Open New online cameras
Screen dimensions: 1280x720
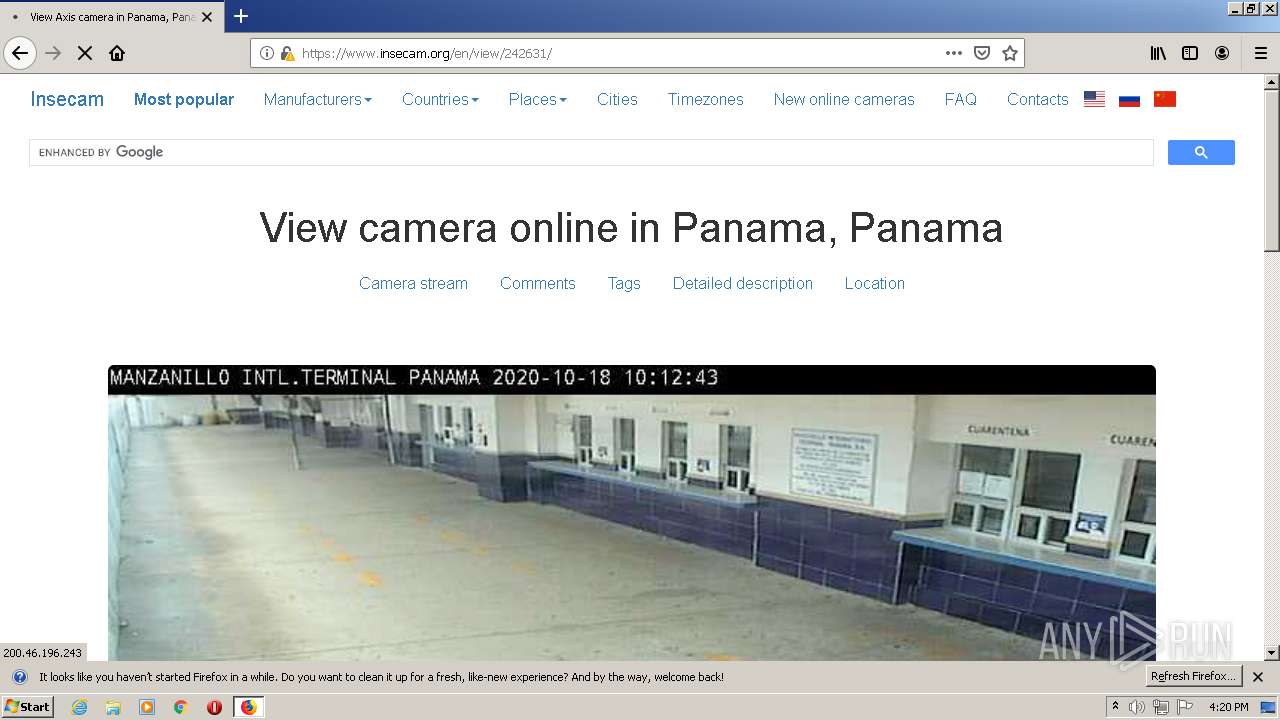pyautogui.click(x=844, y=99)
